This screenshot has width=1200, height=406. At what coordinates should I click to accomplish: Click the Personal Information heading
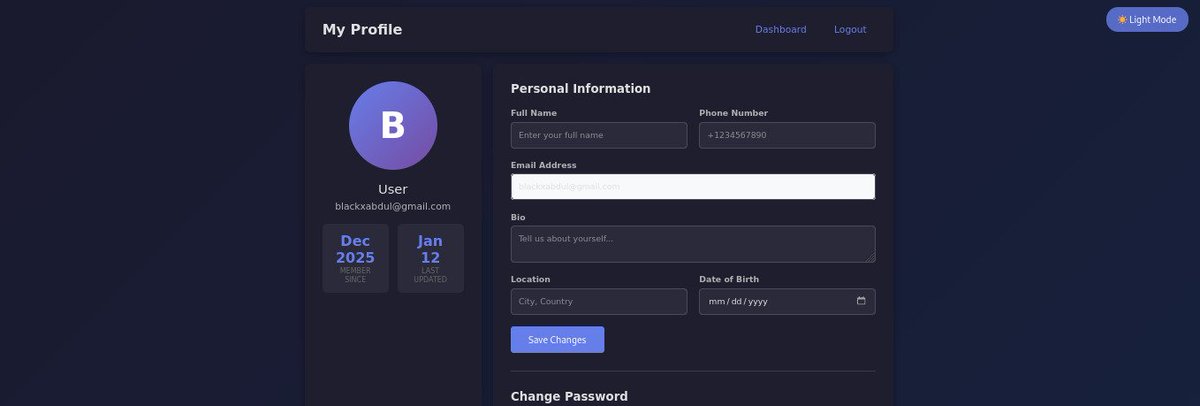pyautogui.click(x=581, y=89)
